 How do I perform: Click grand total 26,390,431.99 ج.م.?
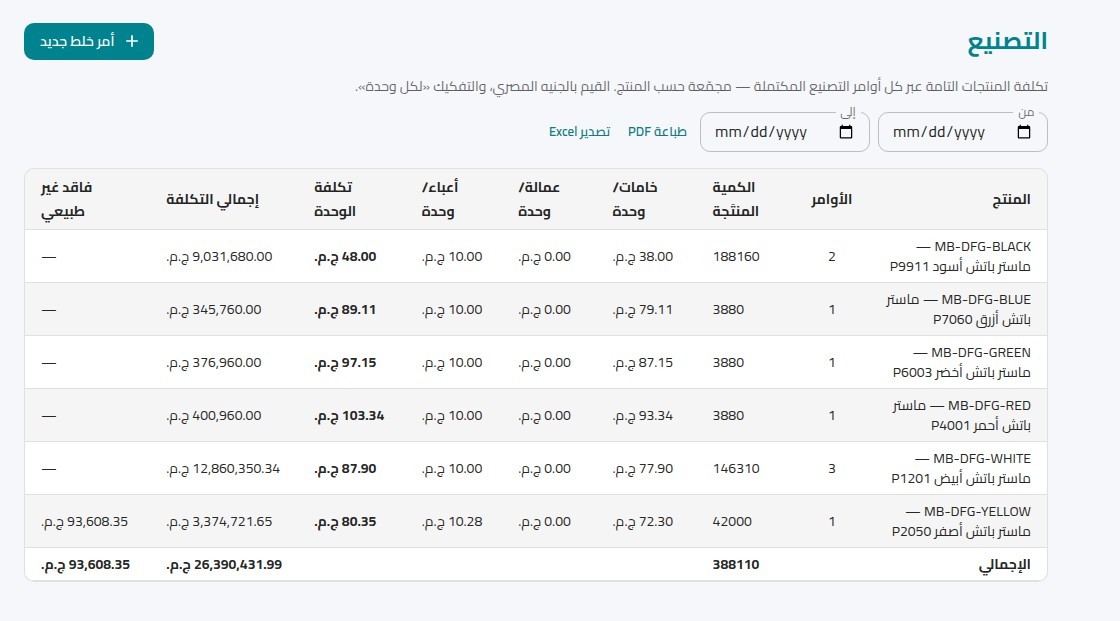pos(224,565)
